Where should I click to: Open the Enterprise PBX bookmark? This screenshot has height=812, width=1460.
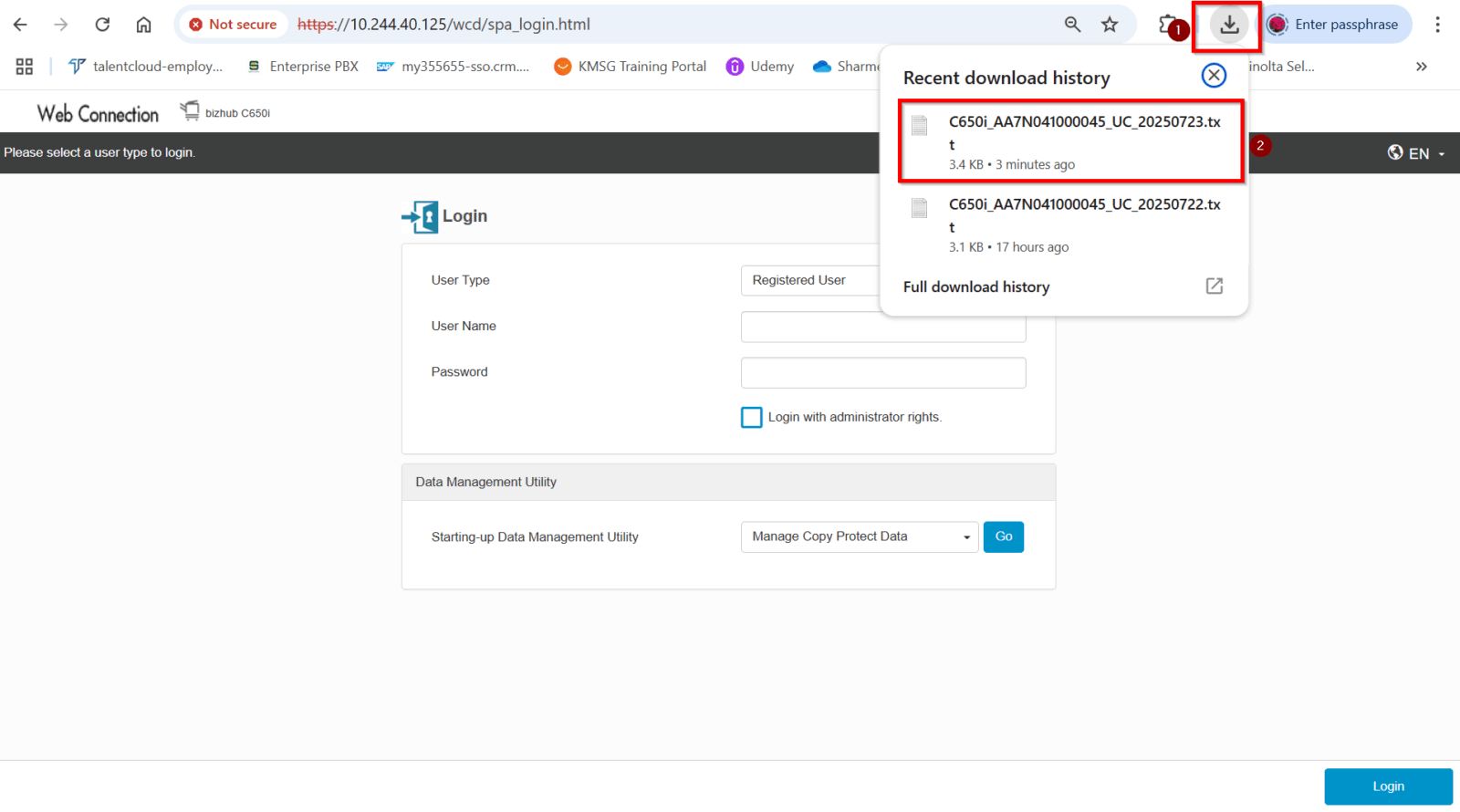tap(303, 67)
